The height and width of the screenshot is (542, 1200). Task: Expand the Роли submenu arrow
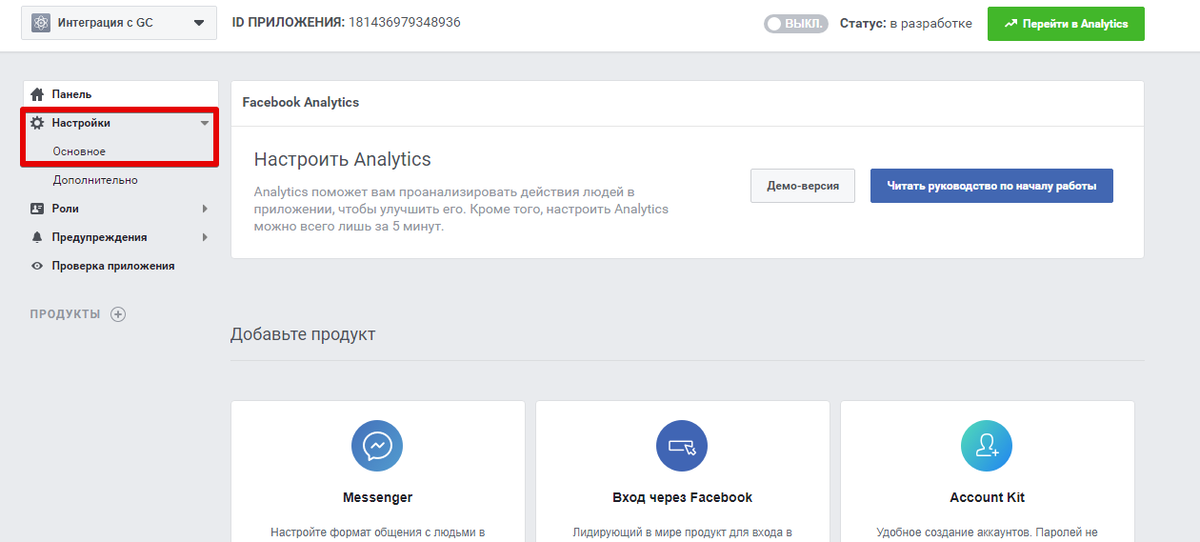pyautogui.click(x=204, y=209)
